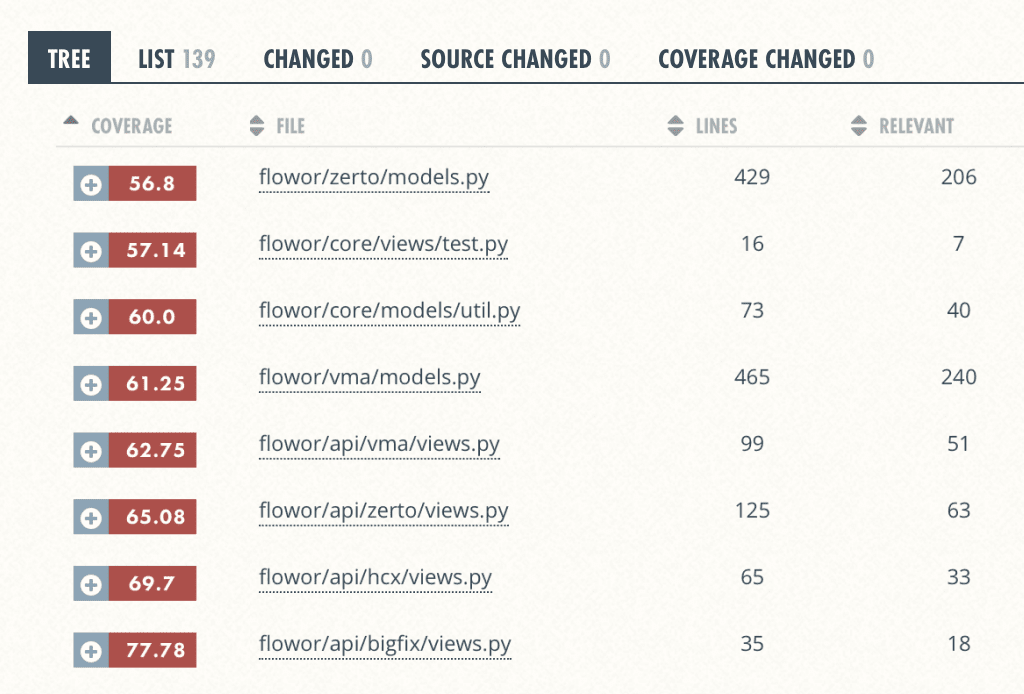
Task: Expand plus icon for 60.0 coverage row
Action: (x=91, y=317)
